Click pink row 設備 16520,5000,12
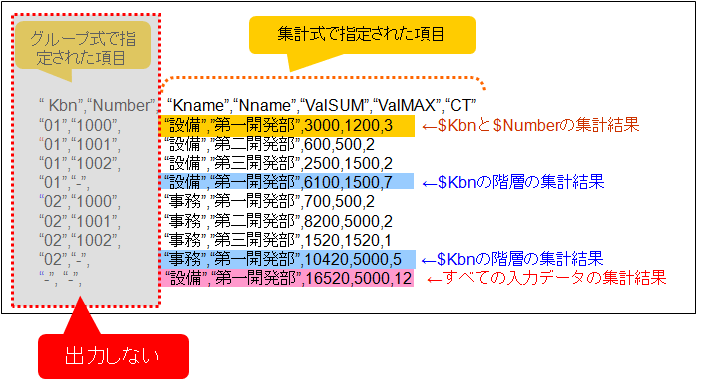Screen dimensions: 704x380 287,278
